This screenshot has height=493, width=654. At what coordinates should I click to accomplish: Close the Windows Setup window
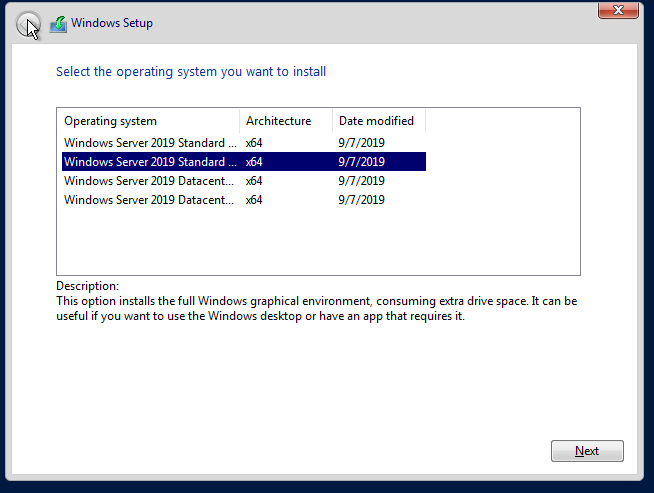pyautogui.click(x=618, y=10)
